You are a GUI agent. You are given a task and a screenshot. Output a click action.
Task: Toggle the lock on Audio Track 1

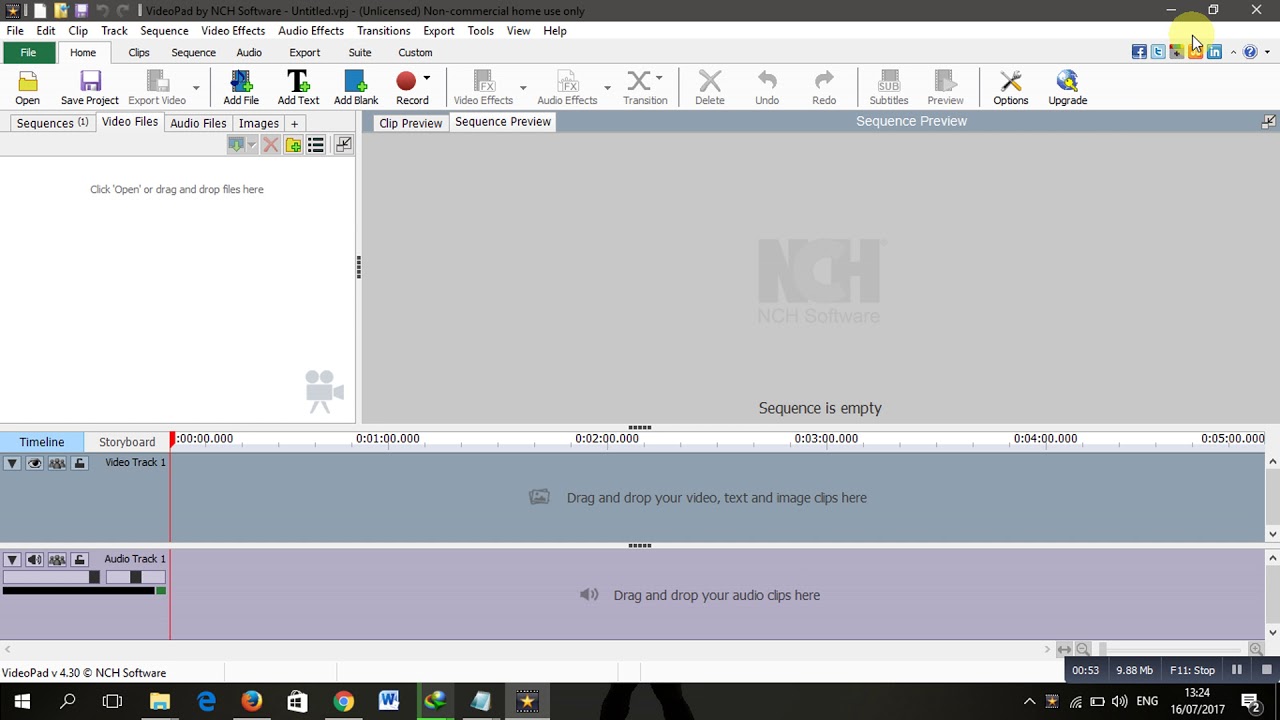[80, 560]
